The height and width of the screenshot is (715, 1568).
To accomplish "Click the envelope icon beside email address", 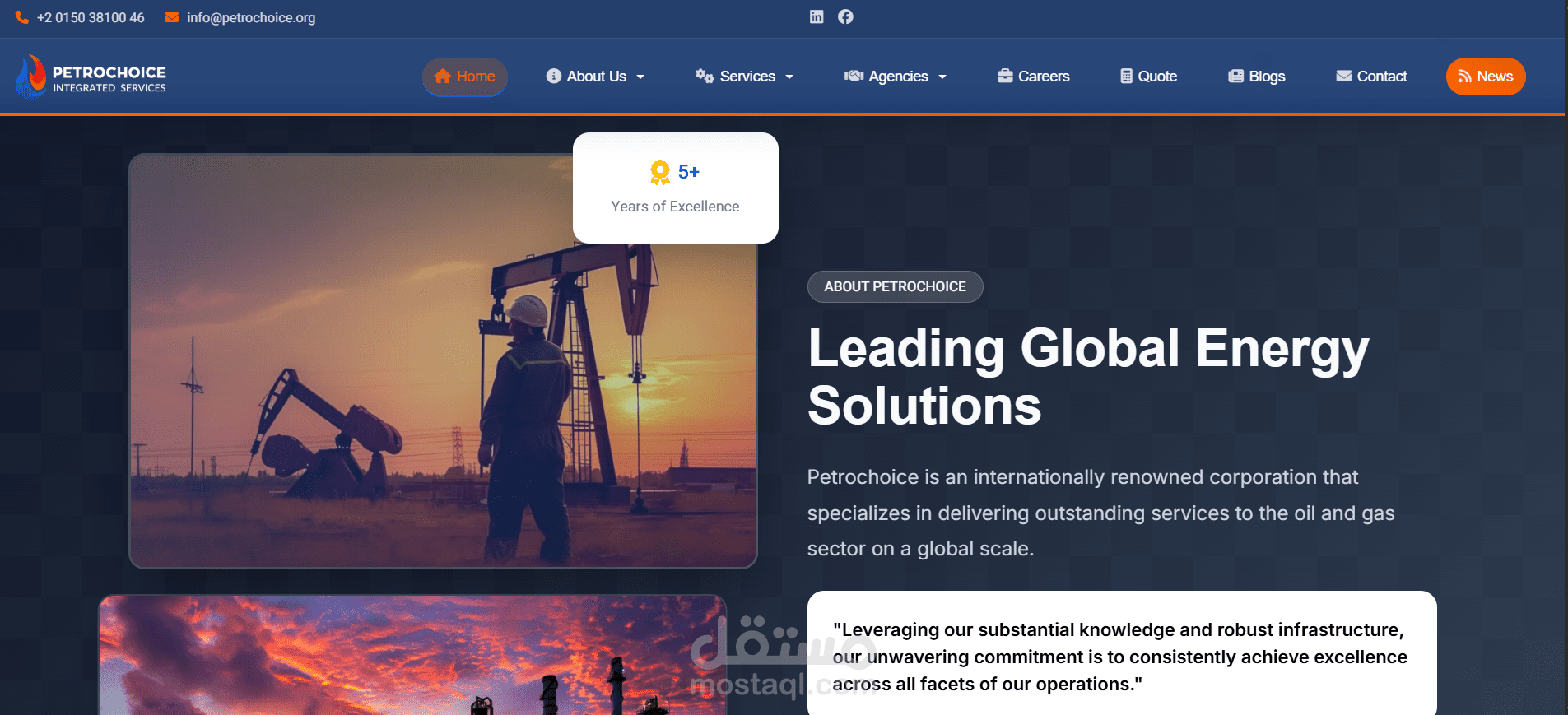I will [172, 17].
